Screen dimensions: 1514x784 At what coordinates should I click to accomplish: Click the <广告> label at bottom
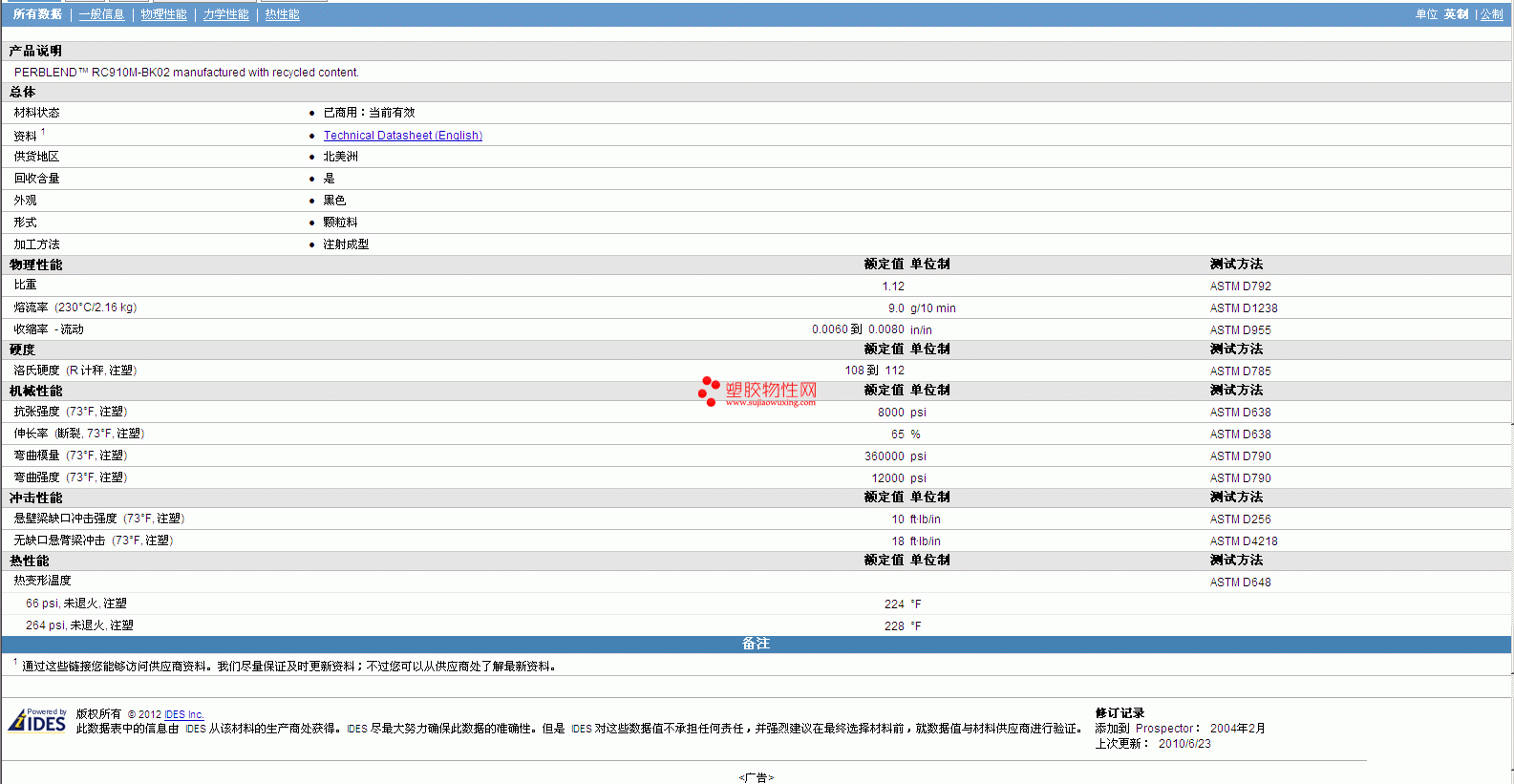tap(757, 777)
